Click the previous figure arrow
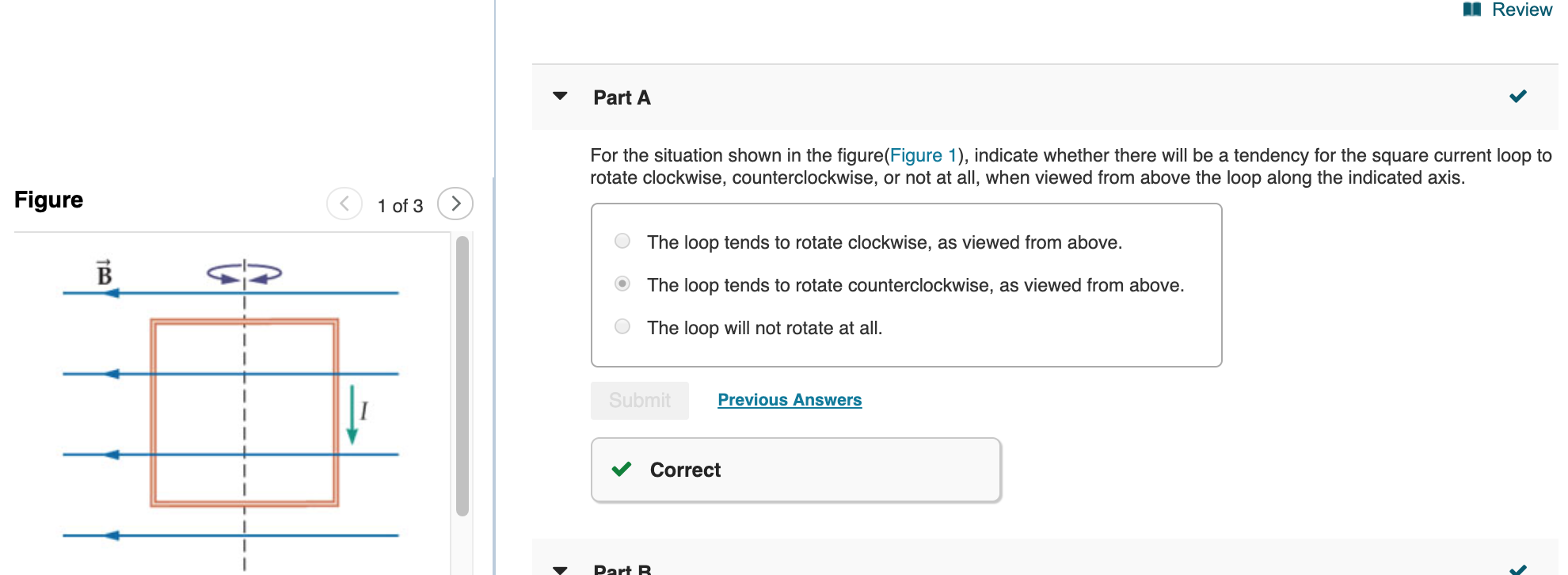The width and height of the screenshot is (1568, 575). point(344,204)
